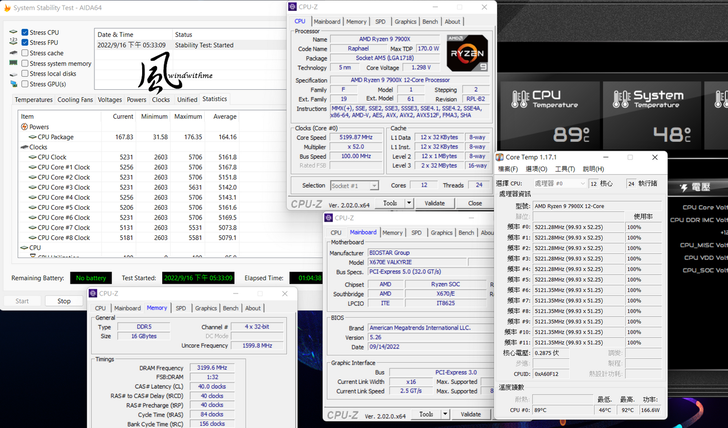728x428 pixels.
Task: Enable the Stress cache checkbox
Action: pyautogui.click(x=25, y=53)
